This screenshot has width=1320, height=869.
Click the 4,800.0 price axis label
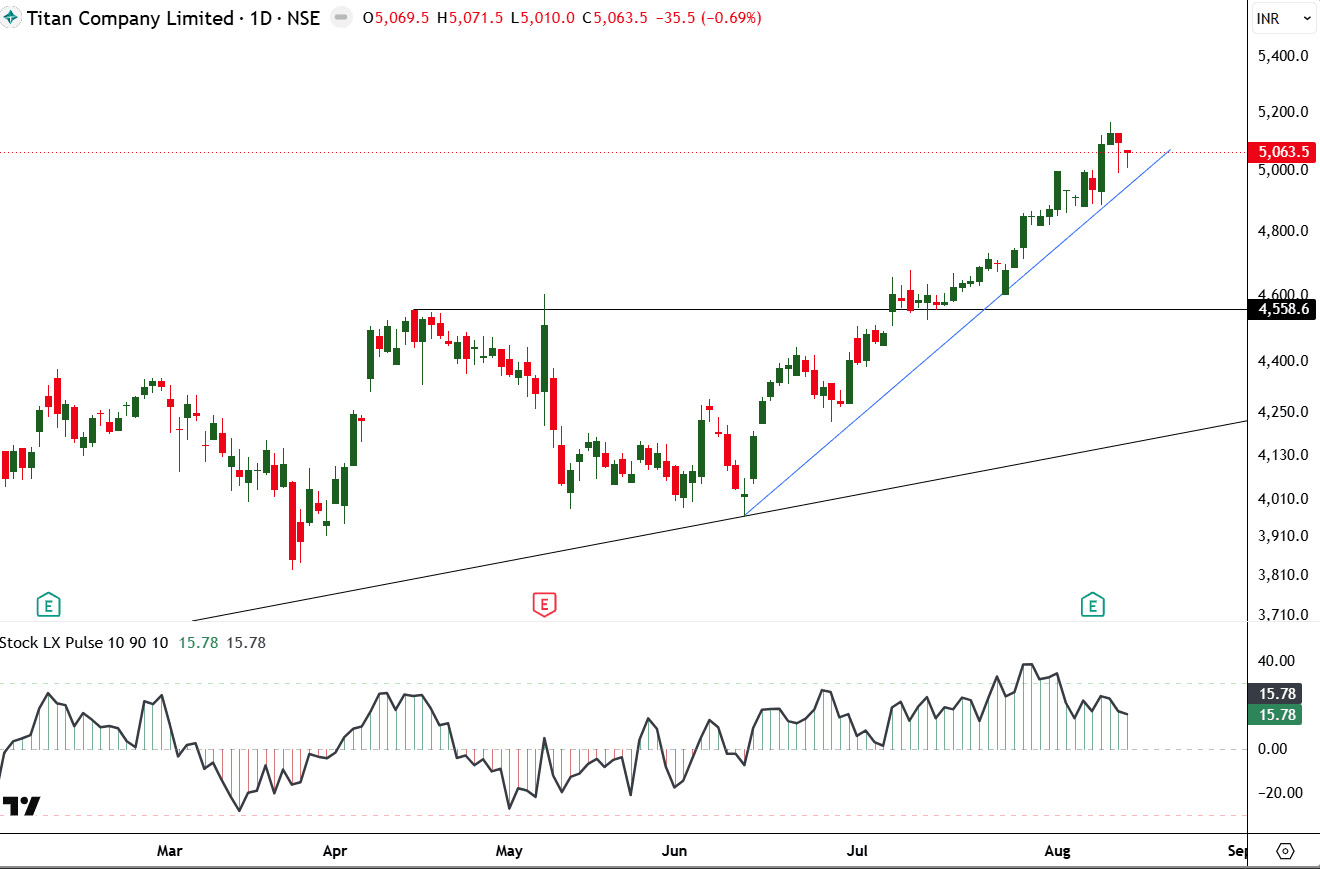click(1283, 231)
